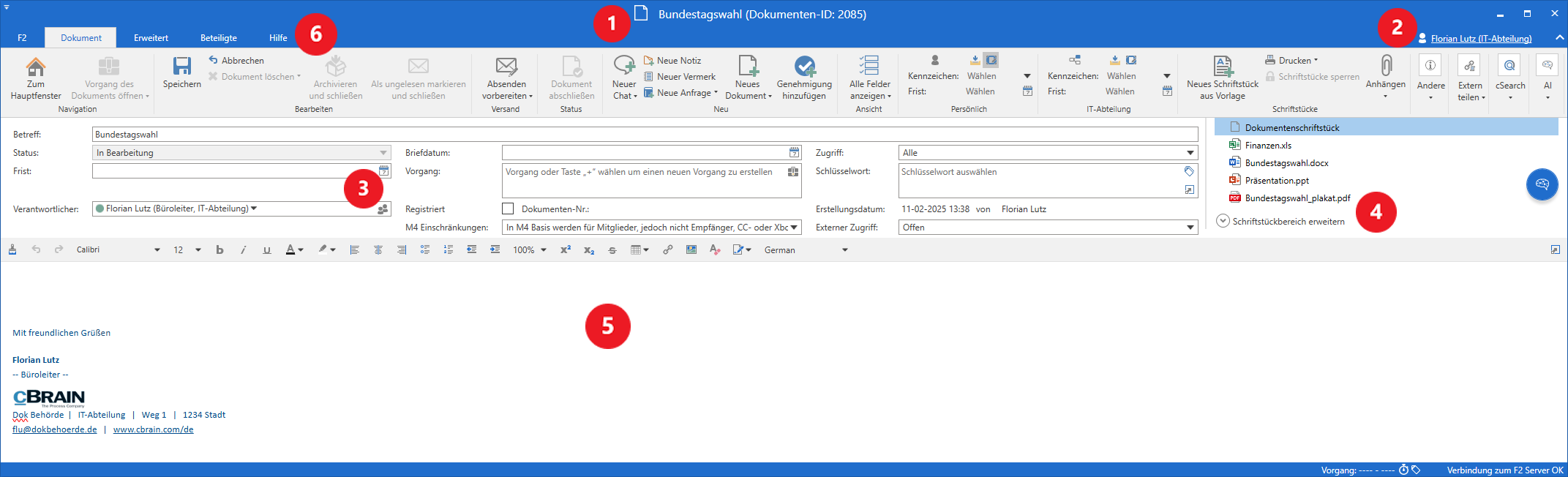
Task: Click the cSearch icon
Action: pos(1509,66)
